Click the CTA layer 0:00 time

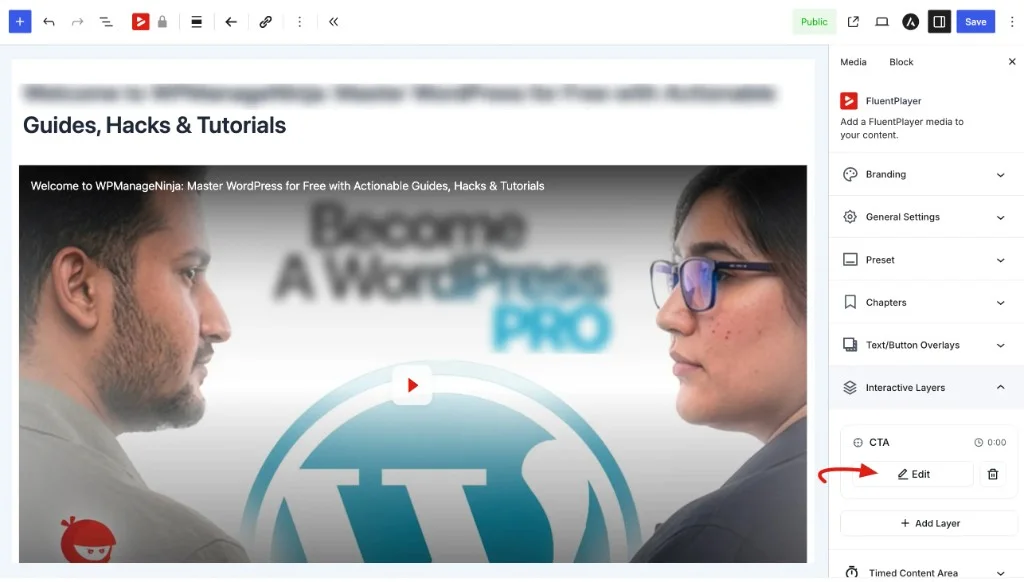pyautogui.click(x=990, y=442)
